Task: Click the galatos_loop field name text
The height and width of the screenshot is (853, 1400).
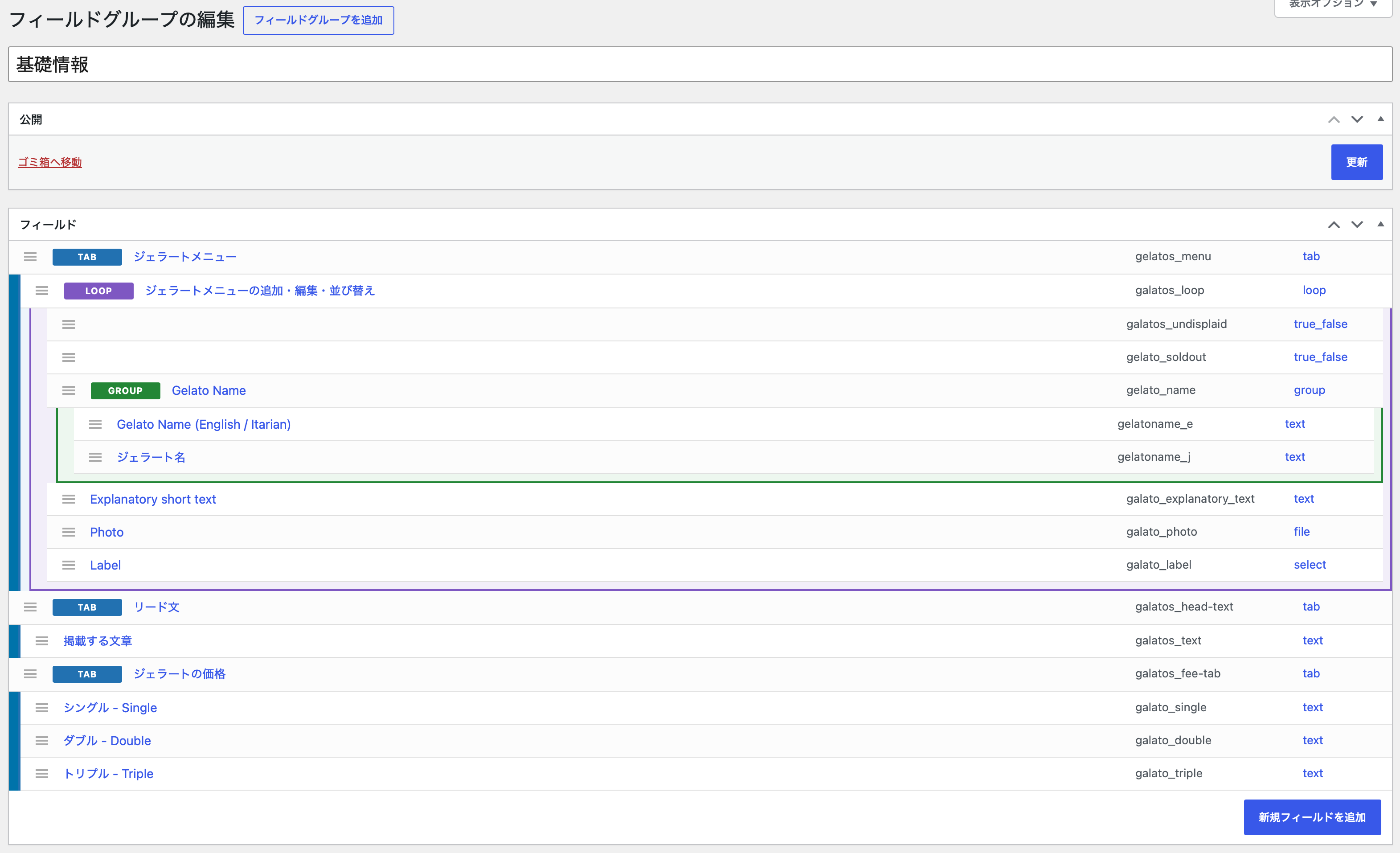Action: (1169, 291)
